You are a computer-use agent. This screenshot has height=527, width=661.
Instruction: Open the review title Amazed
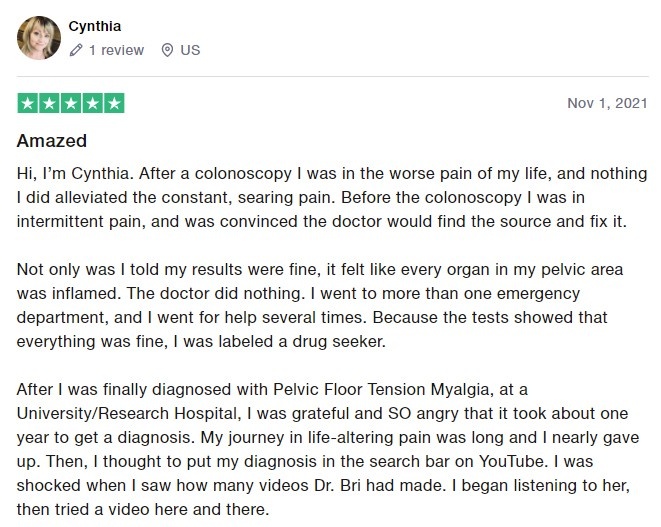(52, 141)
